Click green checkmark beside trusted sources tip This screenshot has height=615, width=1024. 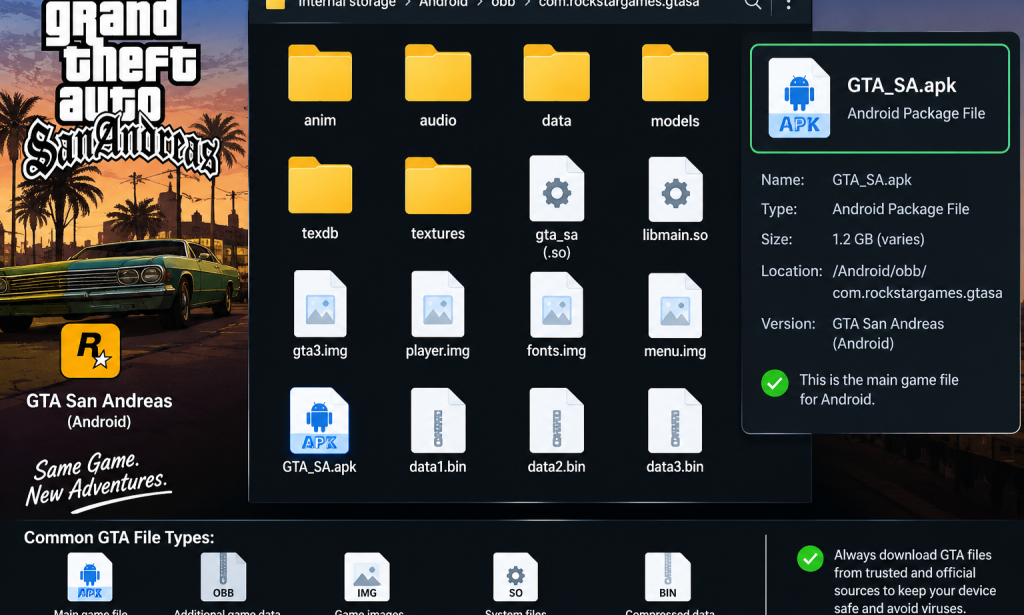pos(810,558)
